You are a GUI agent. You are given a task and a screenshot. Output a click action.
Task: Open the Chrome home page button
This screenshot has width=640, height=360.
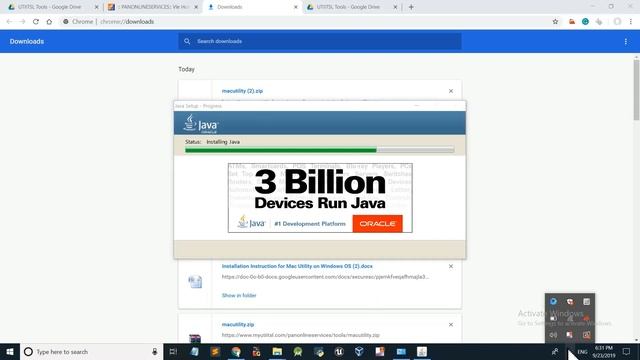click(x=49, y=22)
